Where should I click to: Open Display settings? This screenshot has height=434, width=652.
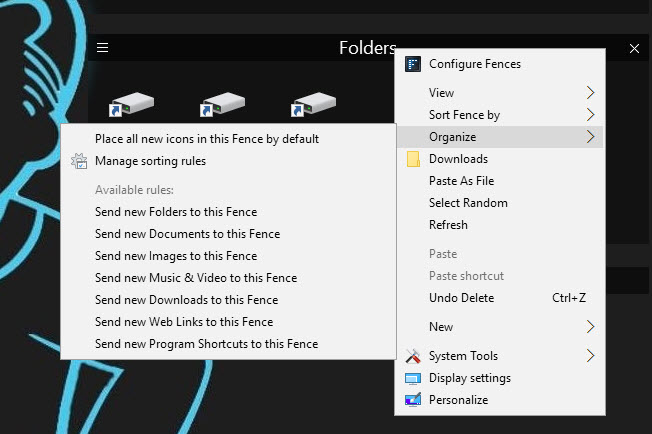click(x=500, y=378)
